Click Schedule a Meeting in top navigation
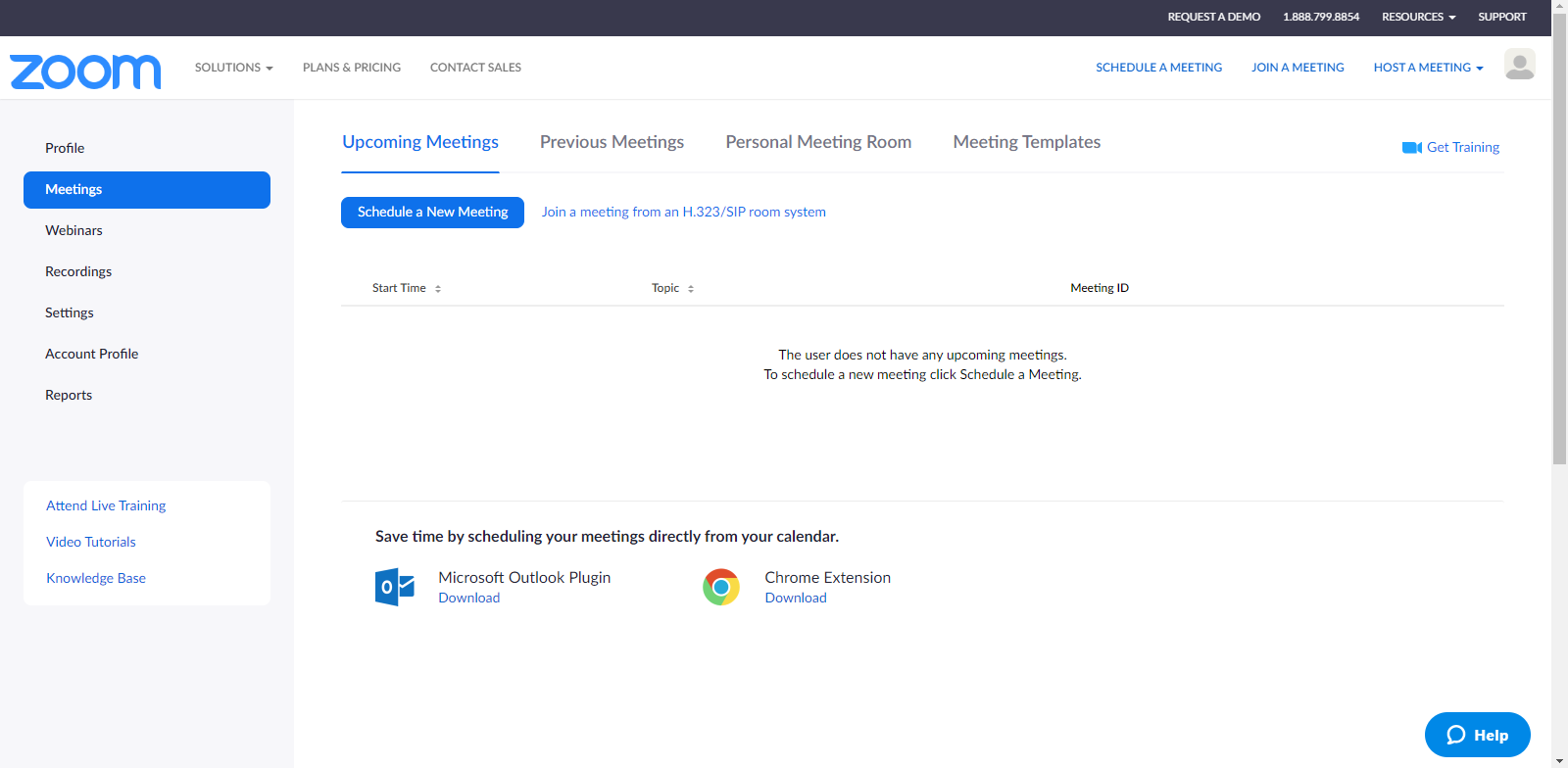 (x=1159, y=68)
